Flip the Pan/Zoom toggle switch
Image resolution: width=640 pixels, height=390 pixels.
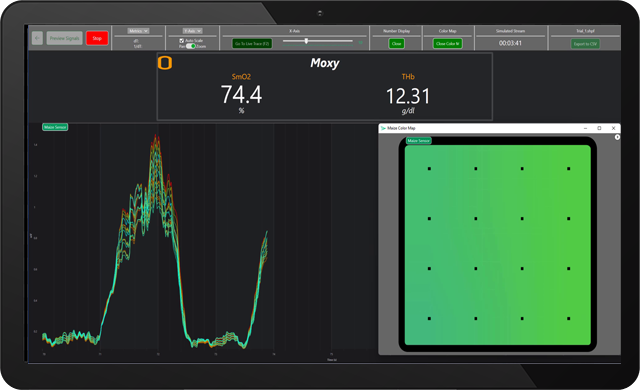[191, 46]
